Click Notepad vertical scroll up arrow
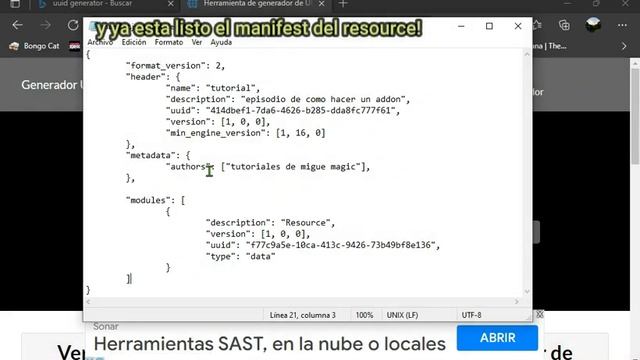 tap(527, 54)
